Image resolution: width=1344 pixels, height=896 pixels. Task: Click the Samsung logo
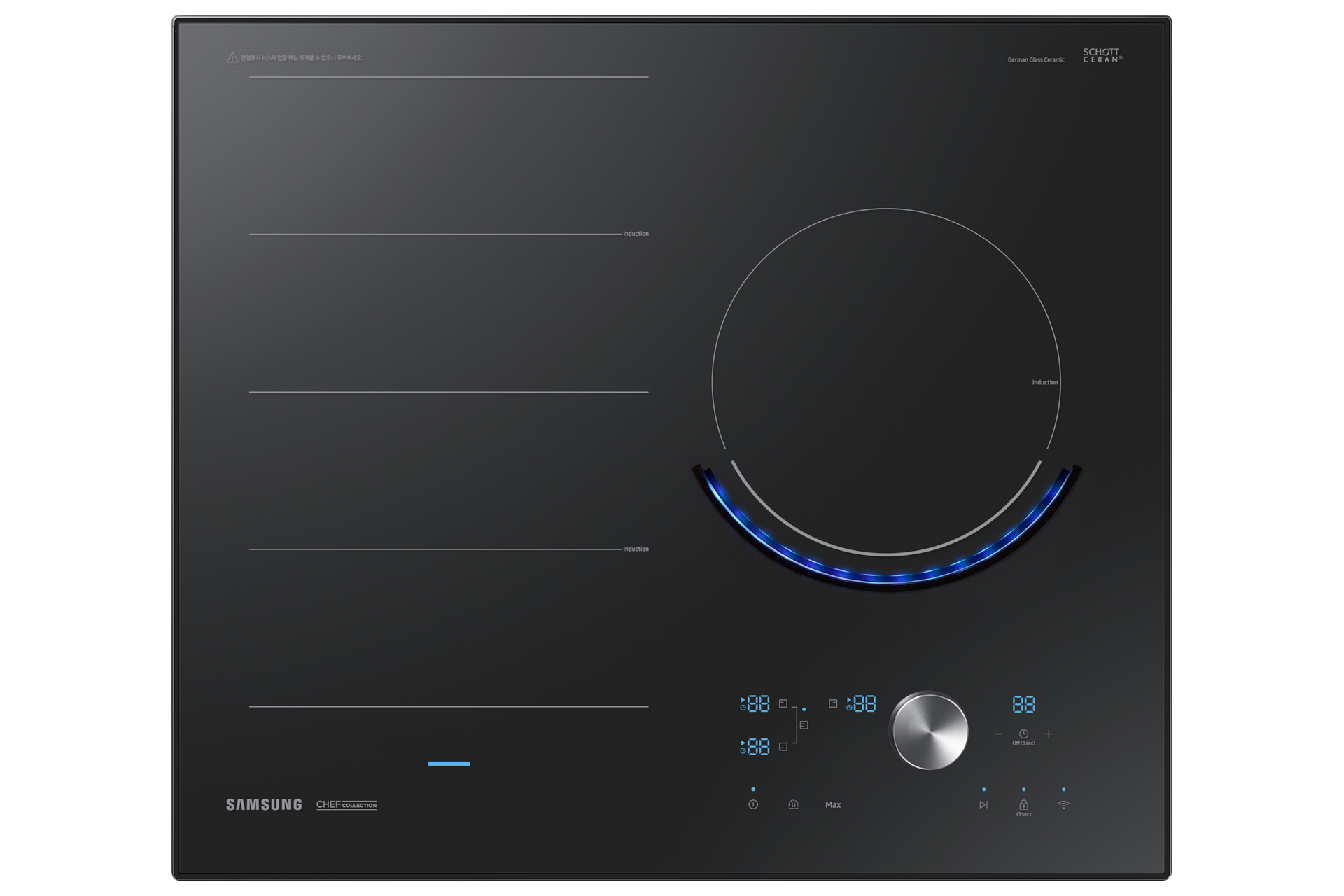pos(264,805)
